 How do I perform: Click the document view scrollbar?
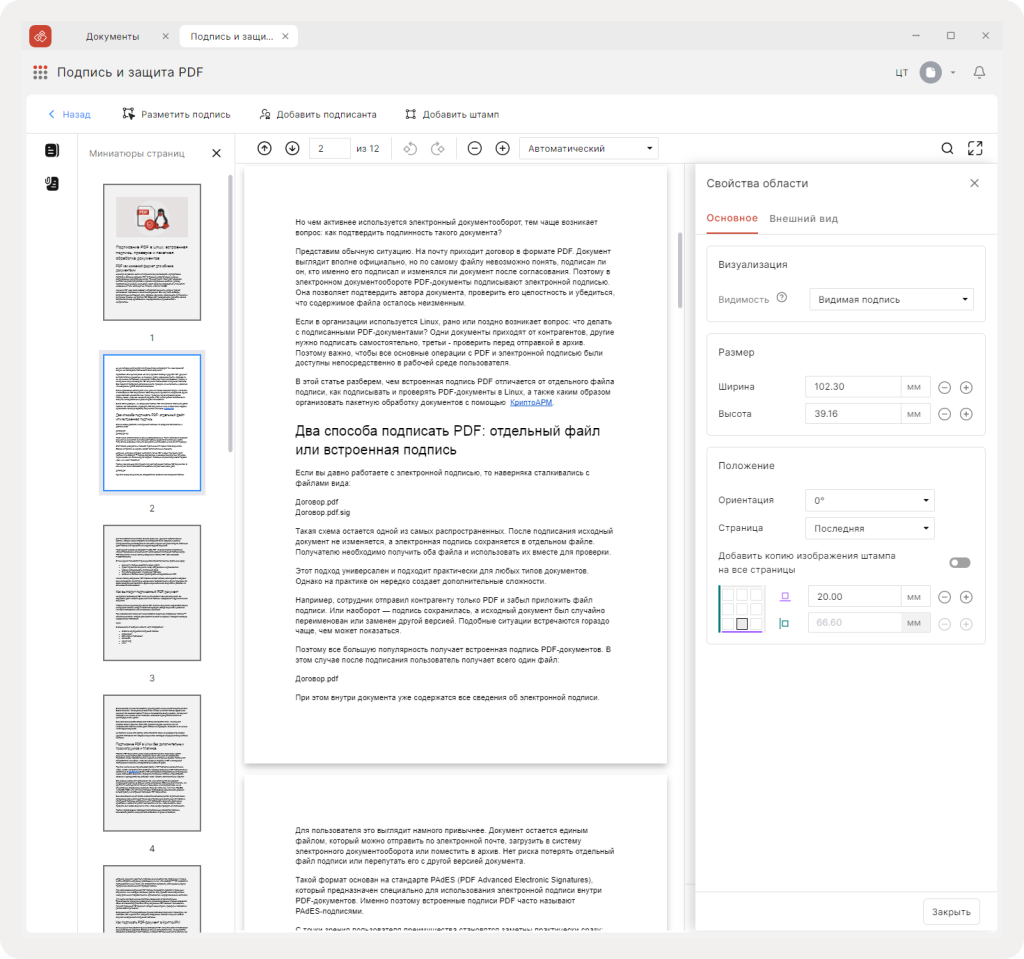click(680, 270)
